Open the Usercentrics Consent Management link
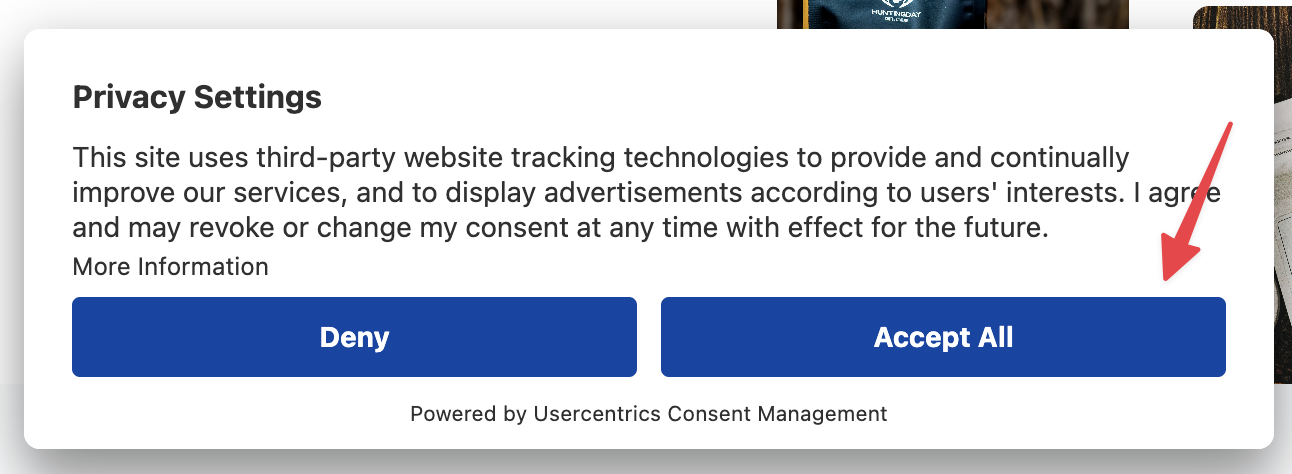 pos(710,413)
